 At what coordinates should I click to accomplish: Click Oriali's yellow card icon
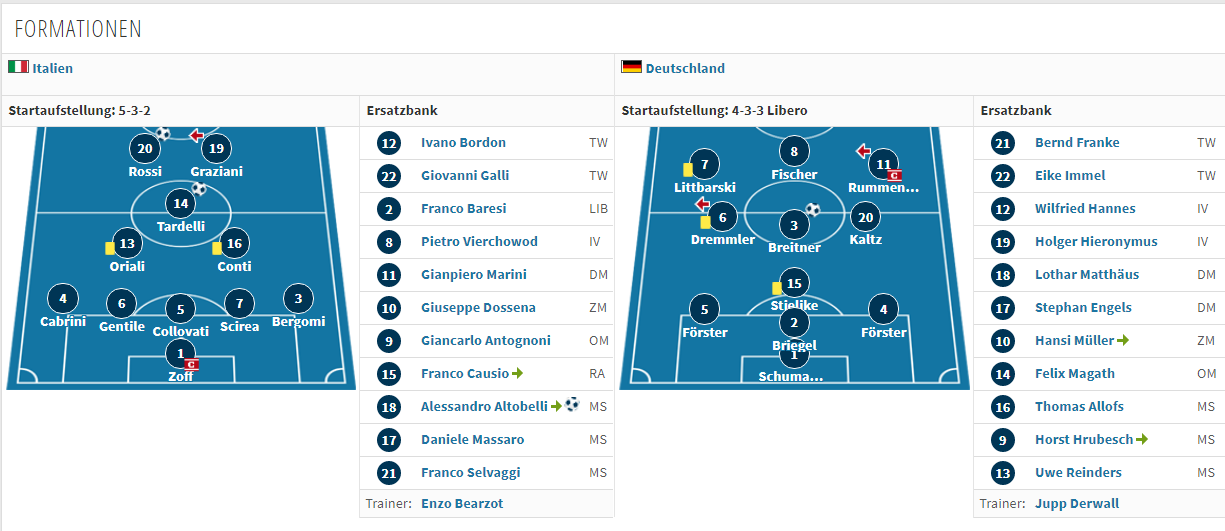pos(110,247)
